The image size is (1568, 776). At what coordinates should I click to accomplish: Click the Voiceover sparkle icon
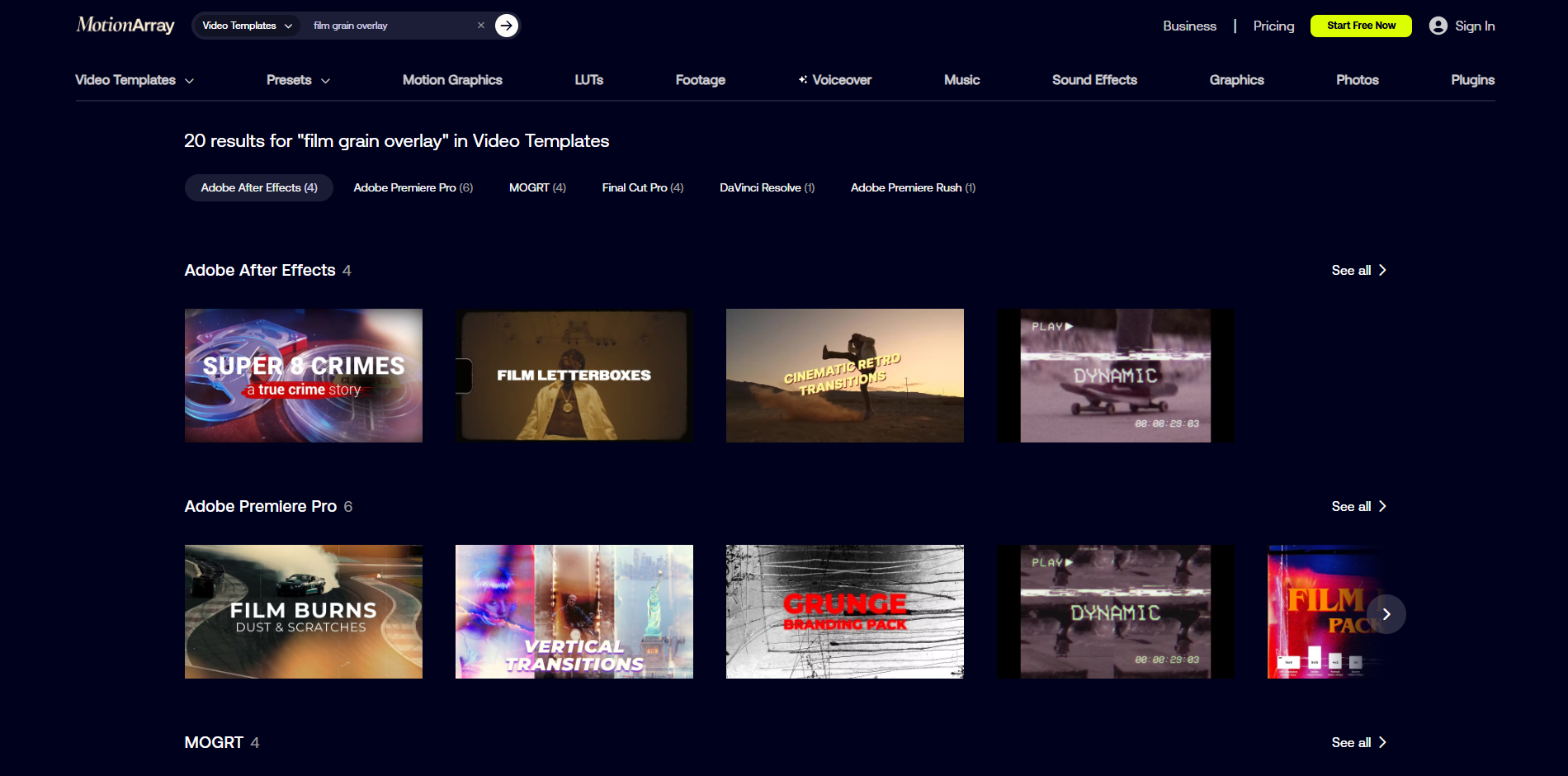802,80
